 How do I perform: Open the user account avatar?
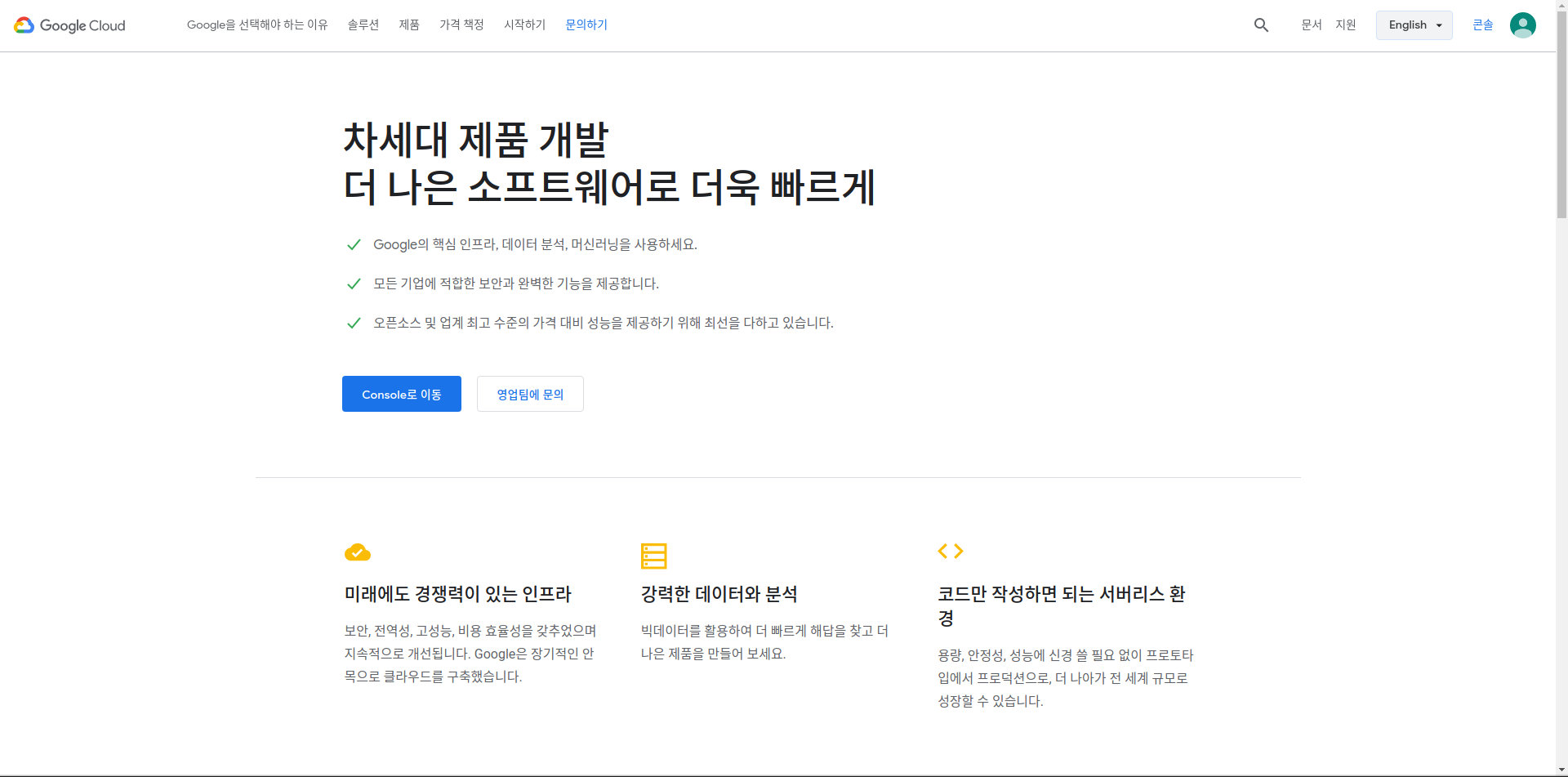(1522, 25)
